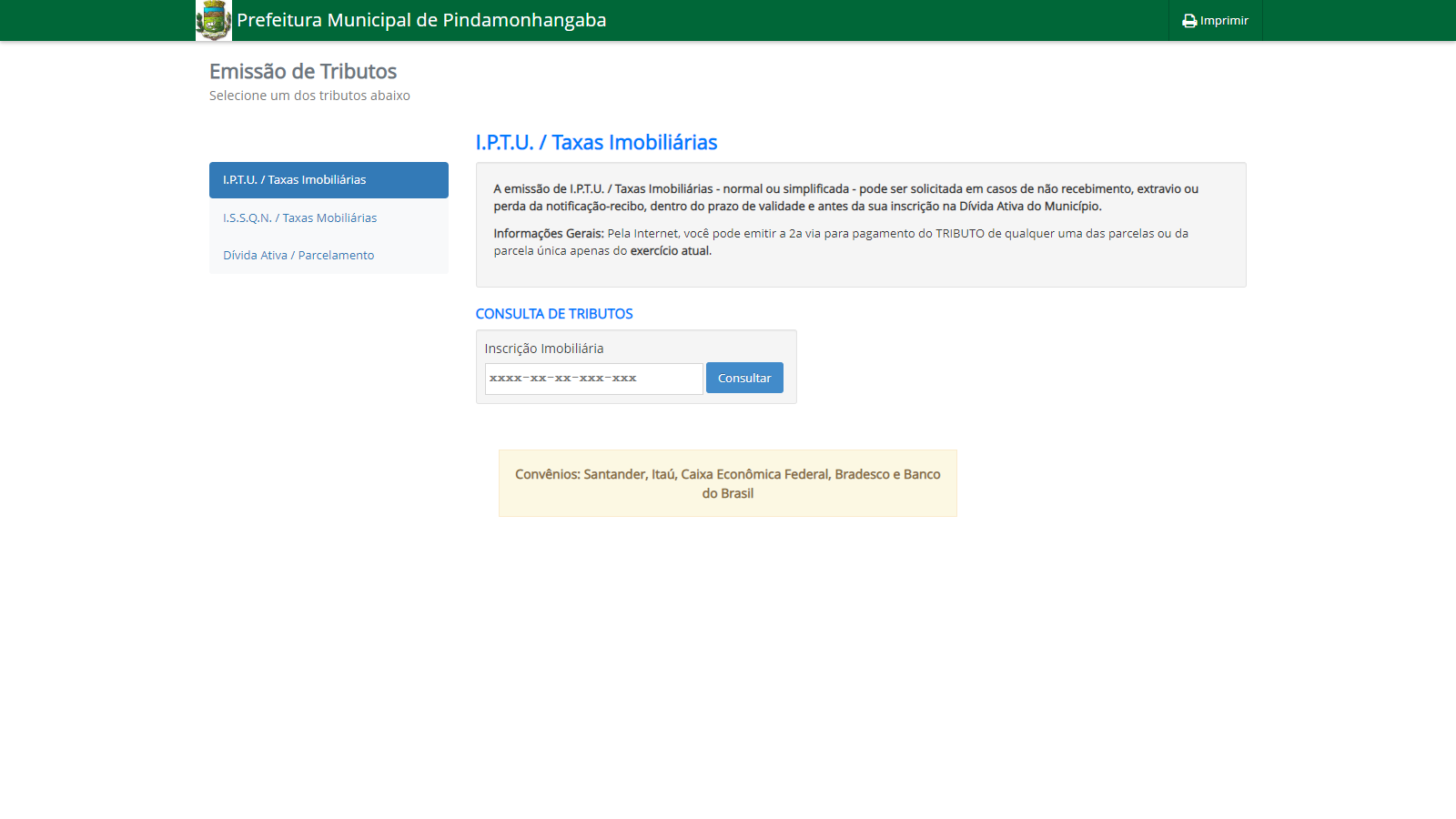This screenshot has width=1456, height=819.
Task: Open Dívida Ativa / Parcelamento sidebar option
Action: coord(298,256)
